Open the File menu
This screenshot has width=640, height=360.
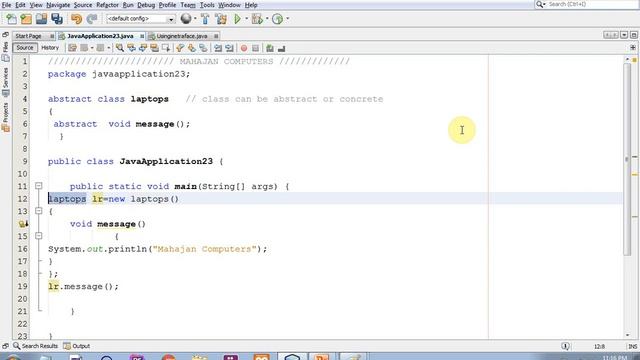coord(7,5)
